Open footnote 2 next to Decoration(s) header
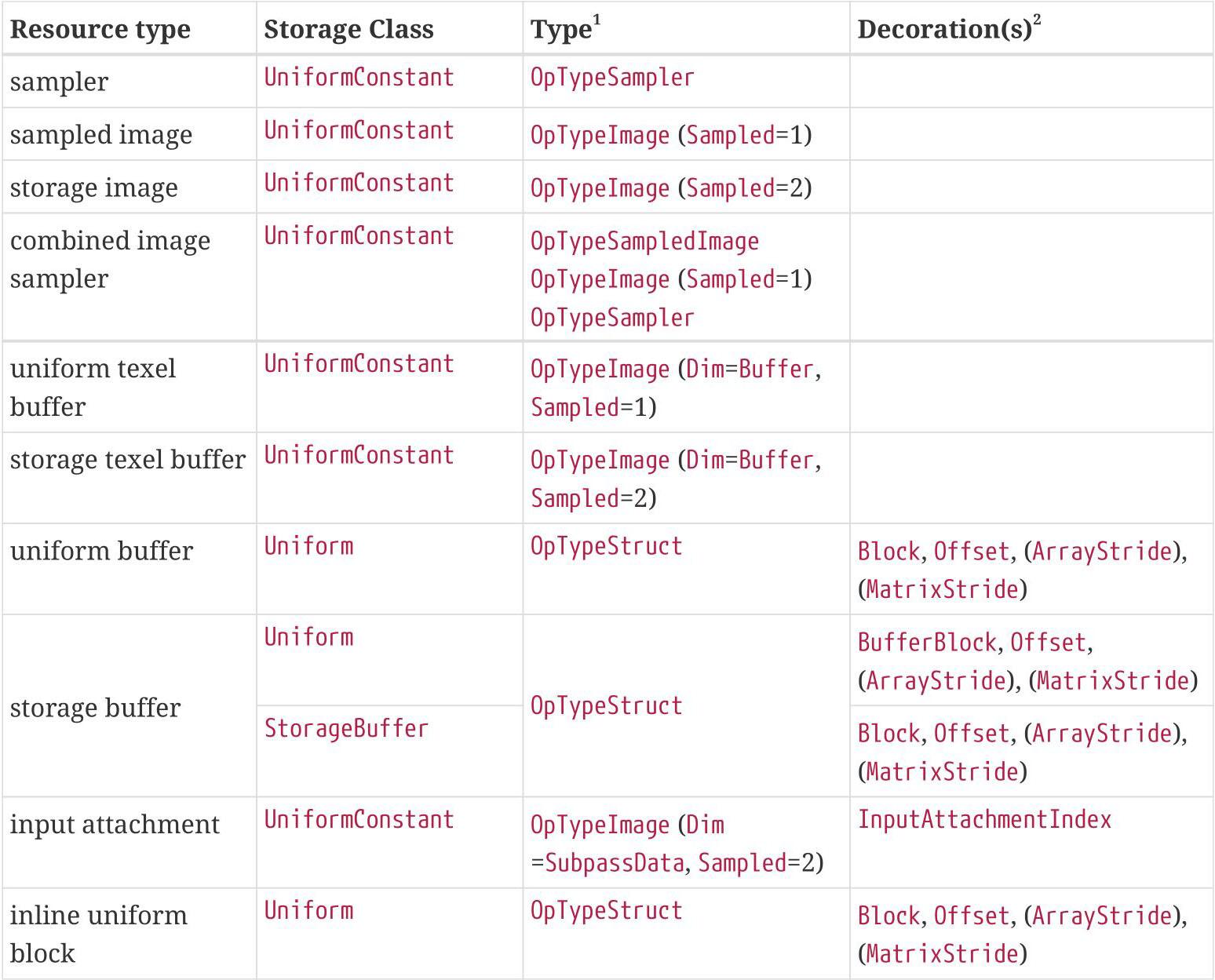Screen dimensions: 1215x980 point(1037,20)
